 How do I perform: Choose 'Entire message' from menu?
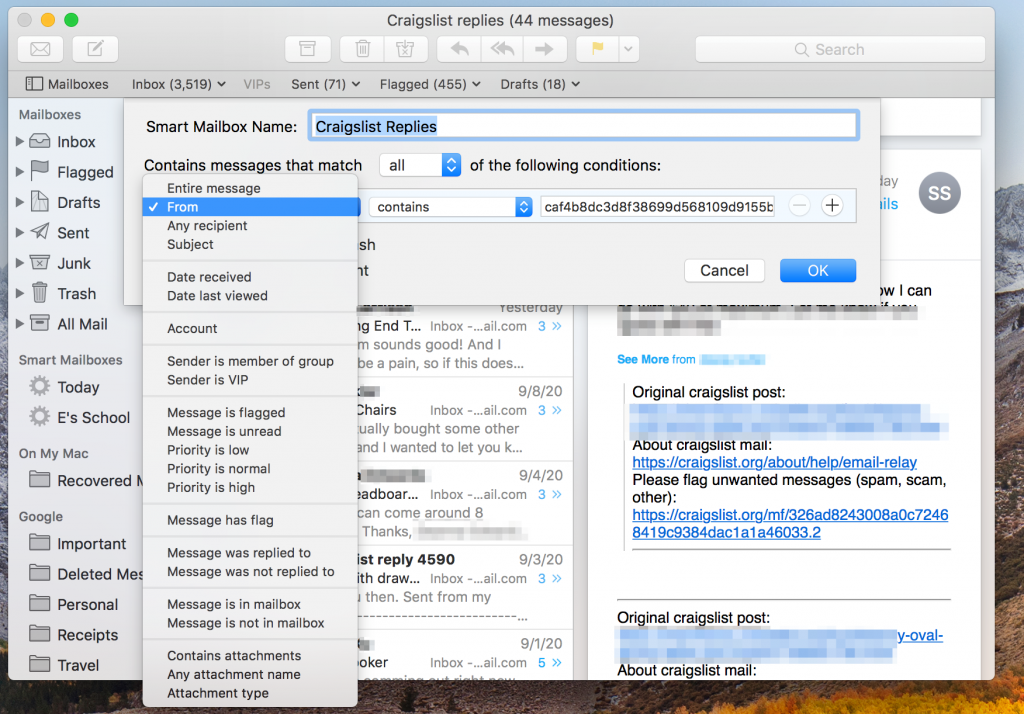coord(250,188)
